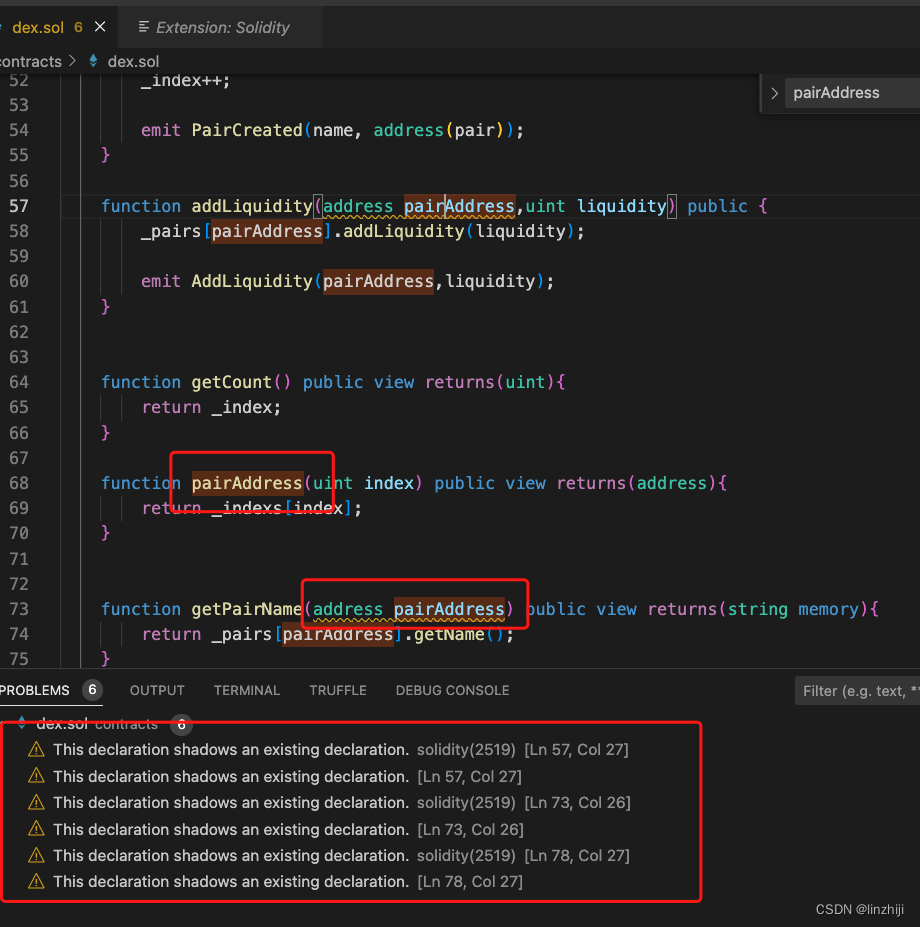Select the OUTPUT panel tab
Image resolution: width=920 pixels, height=927 pixels.
tap(156, 690)
